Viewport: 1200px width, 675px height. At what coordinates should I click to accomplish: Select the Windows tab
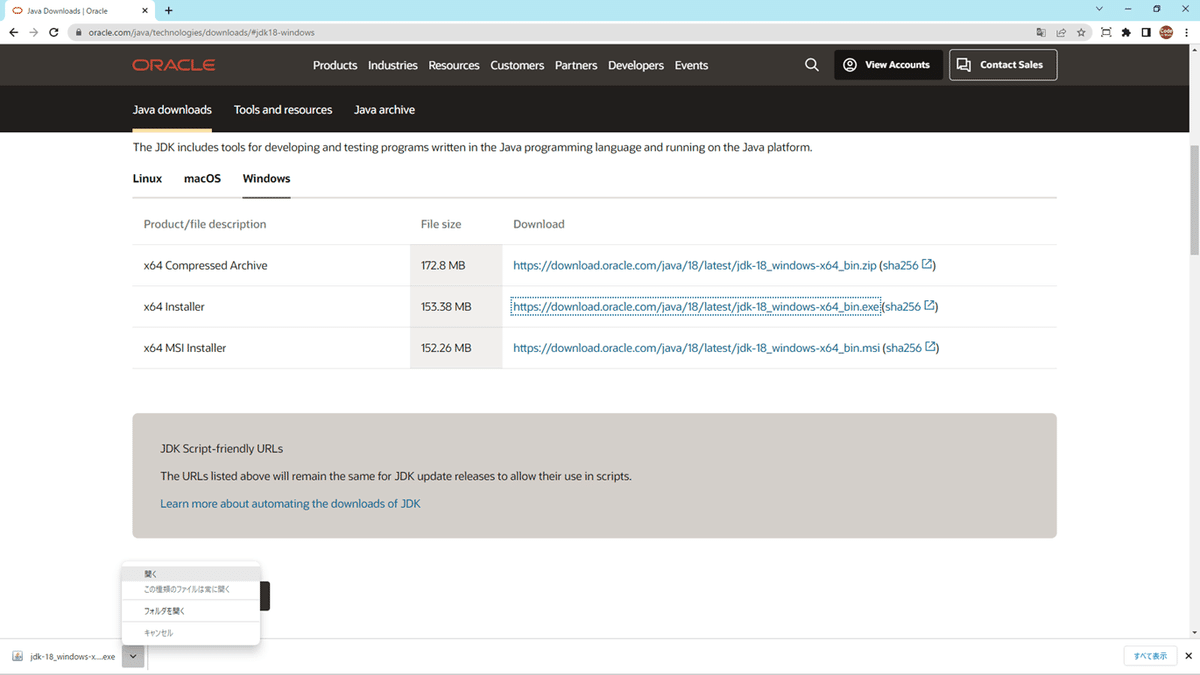266,179
